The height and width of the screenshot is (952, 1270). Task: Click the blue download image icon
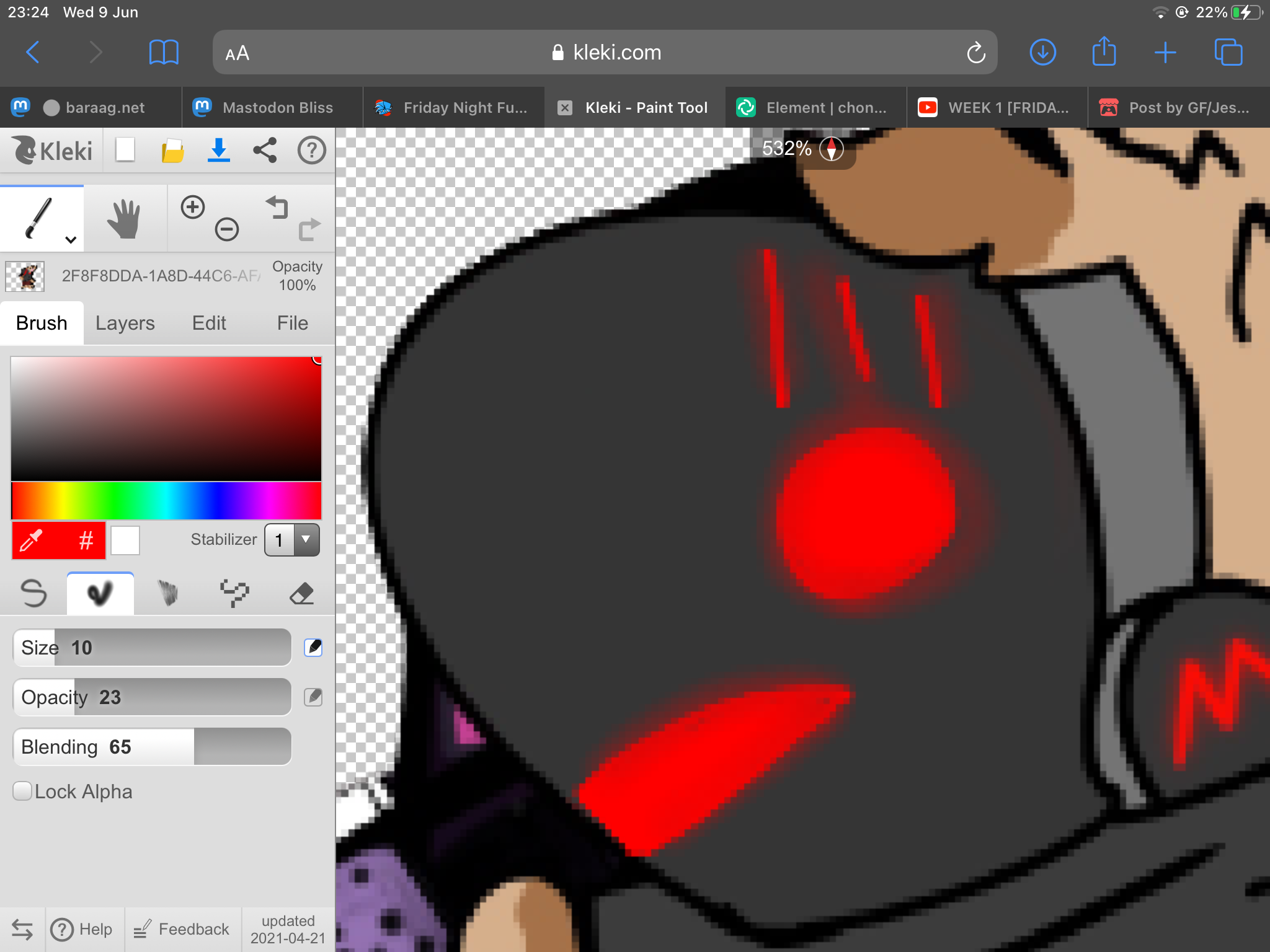[218, 151]
